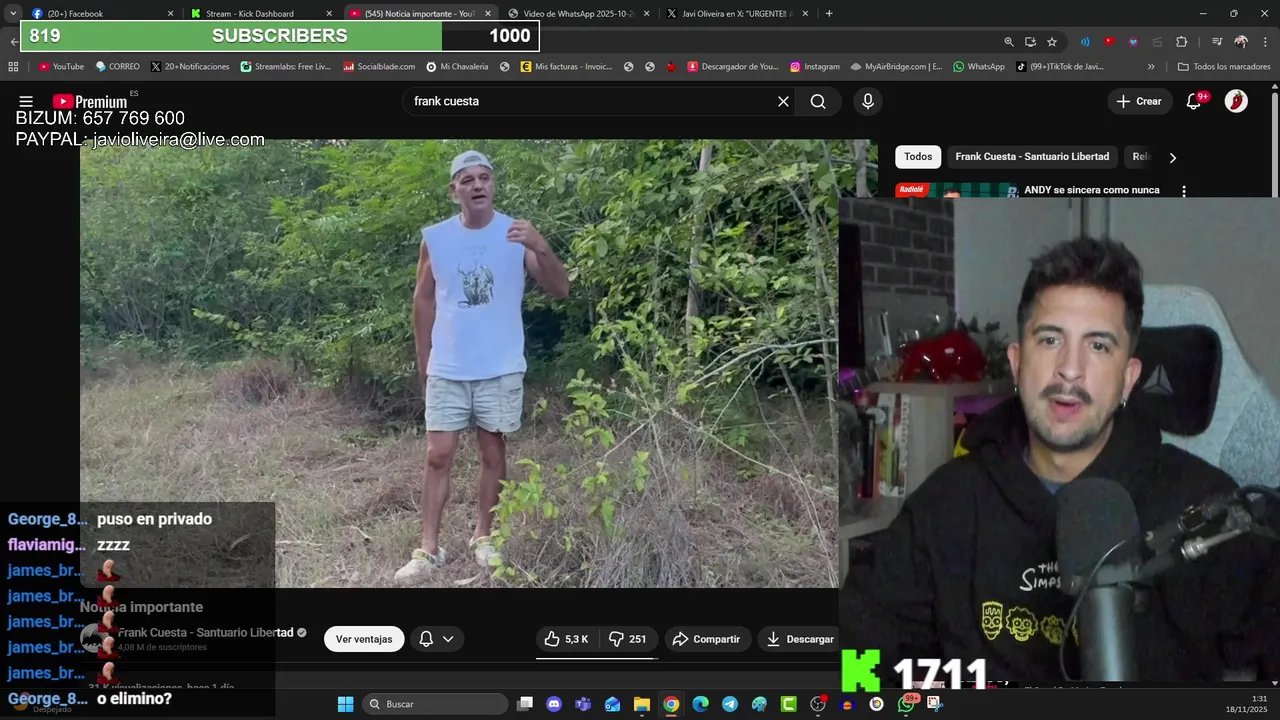The height and width of the screenshot is (720, 1280).
Task: Open the YouTube bookmark
Action: point(61,67)
